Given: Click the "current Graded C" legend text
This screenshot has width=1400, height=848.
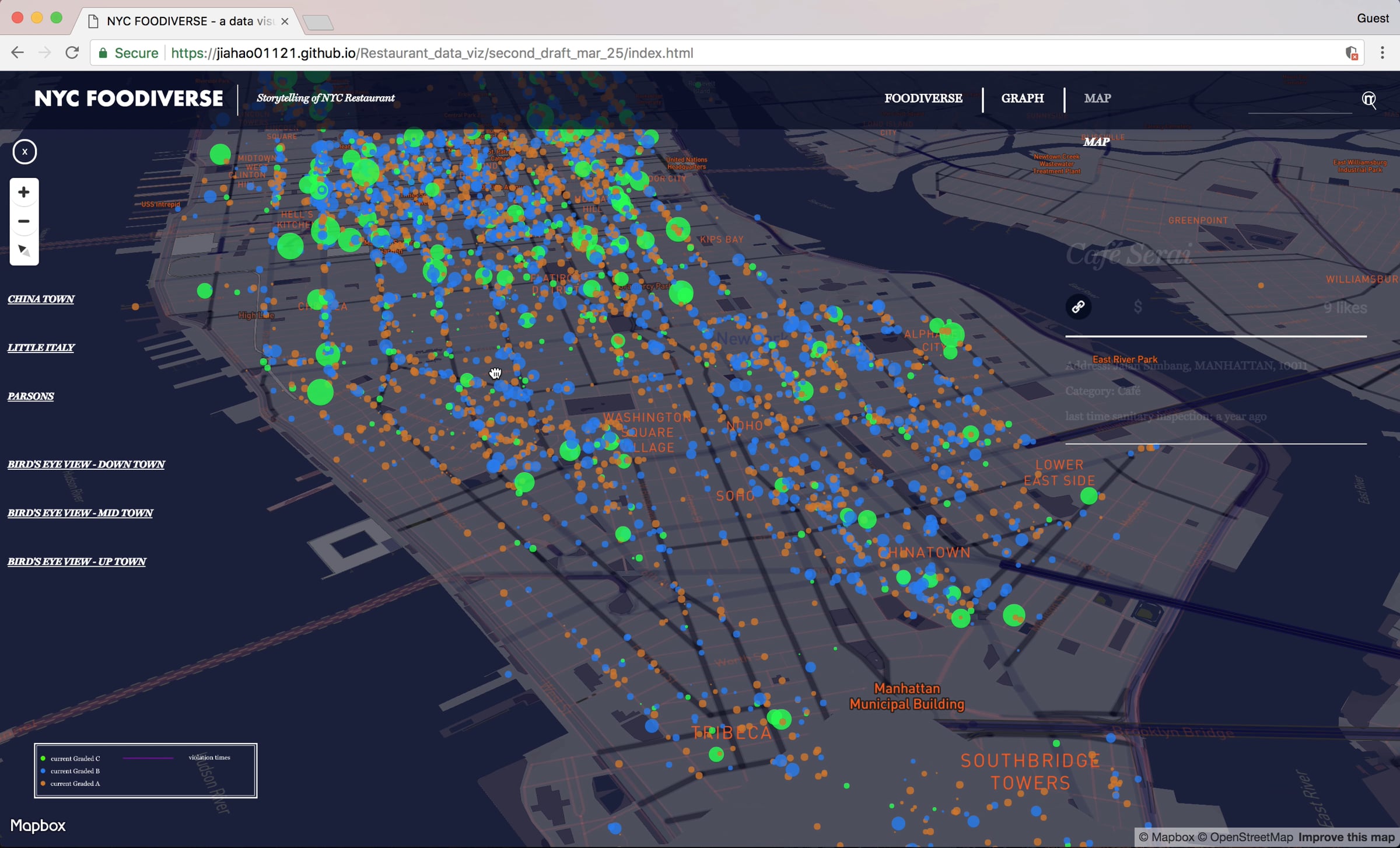Looking at the screenshot, I should [75, 759].
